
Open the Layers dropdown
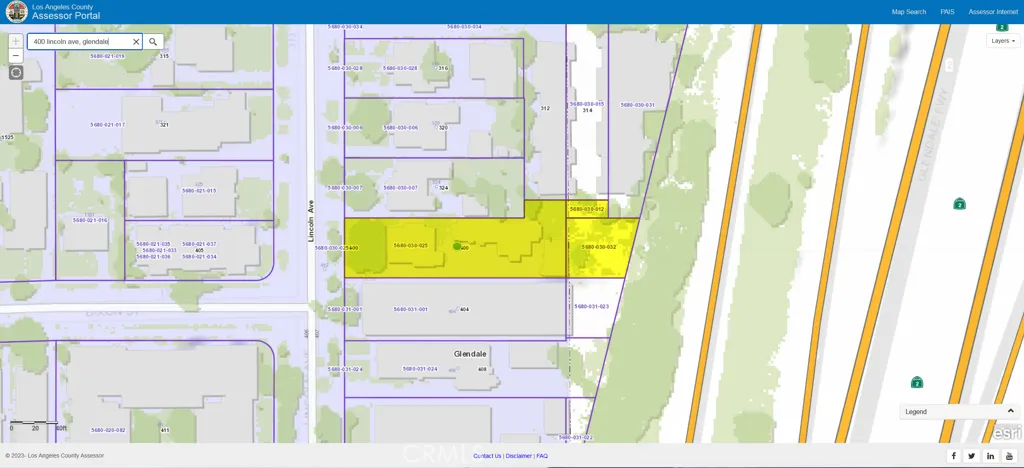click(1003, 40)
